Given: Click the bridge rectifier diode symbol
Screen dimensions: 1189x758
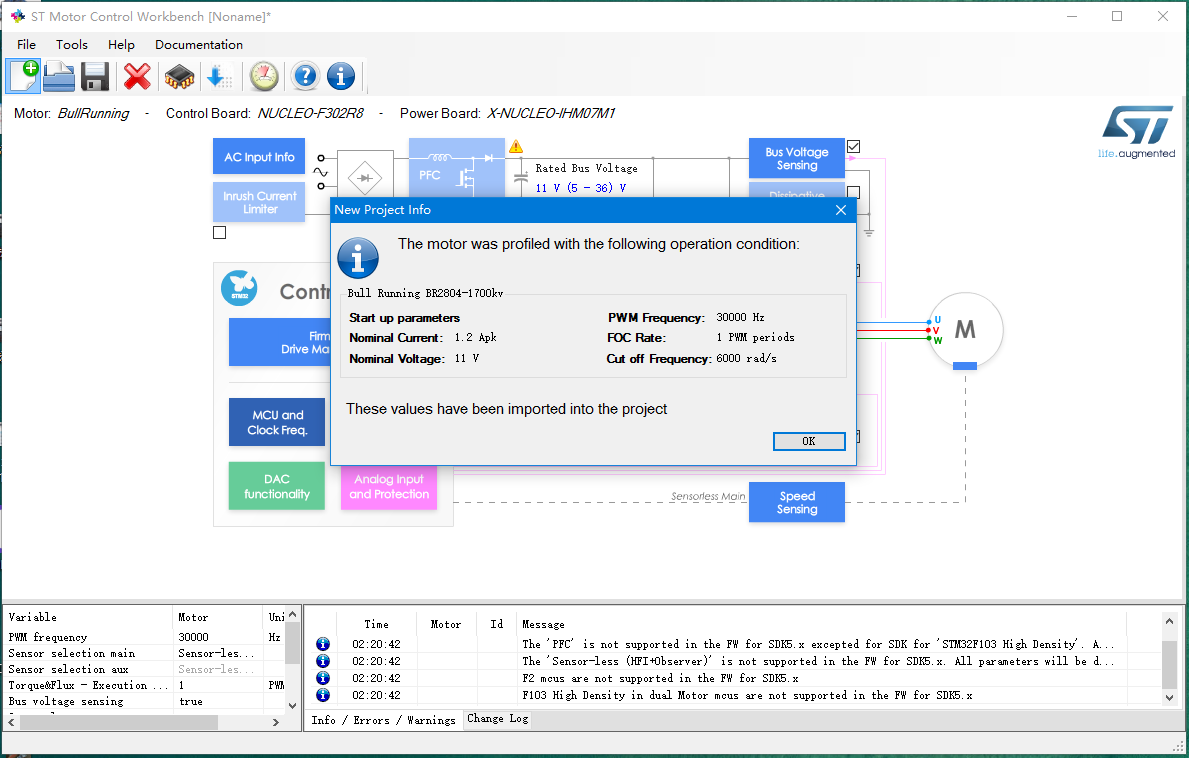Looking at the screenshot, I should click(x=365, y=178).
